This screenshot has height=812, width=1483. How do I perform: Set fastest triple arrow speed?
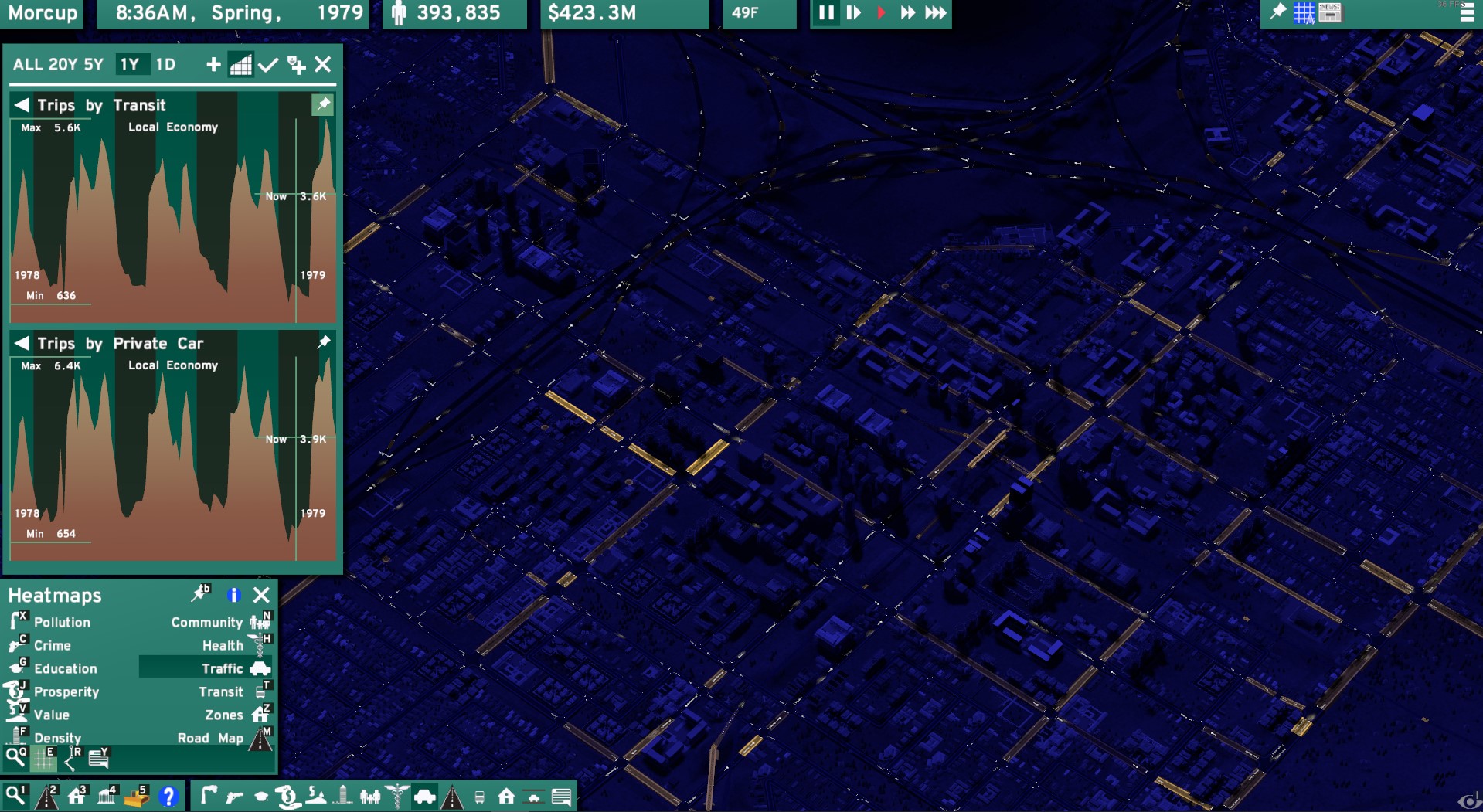point(936,12)
